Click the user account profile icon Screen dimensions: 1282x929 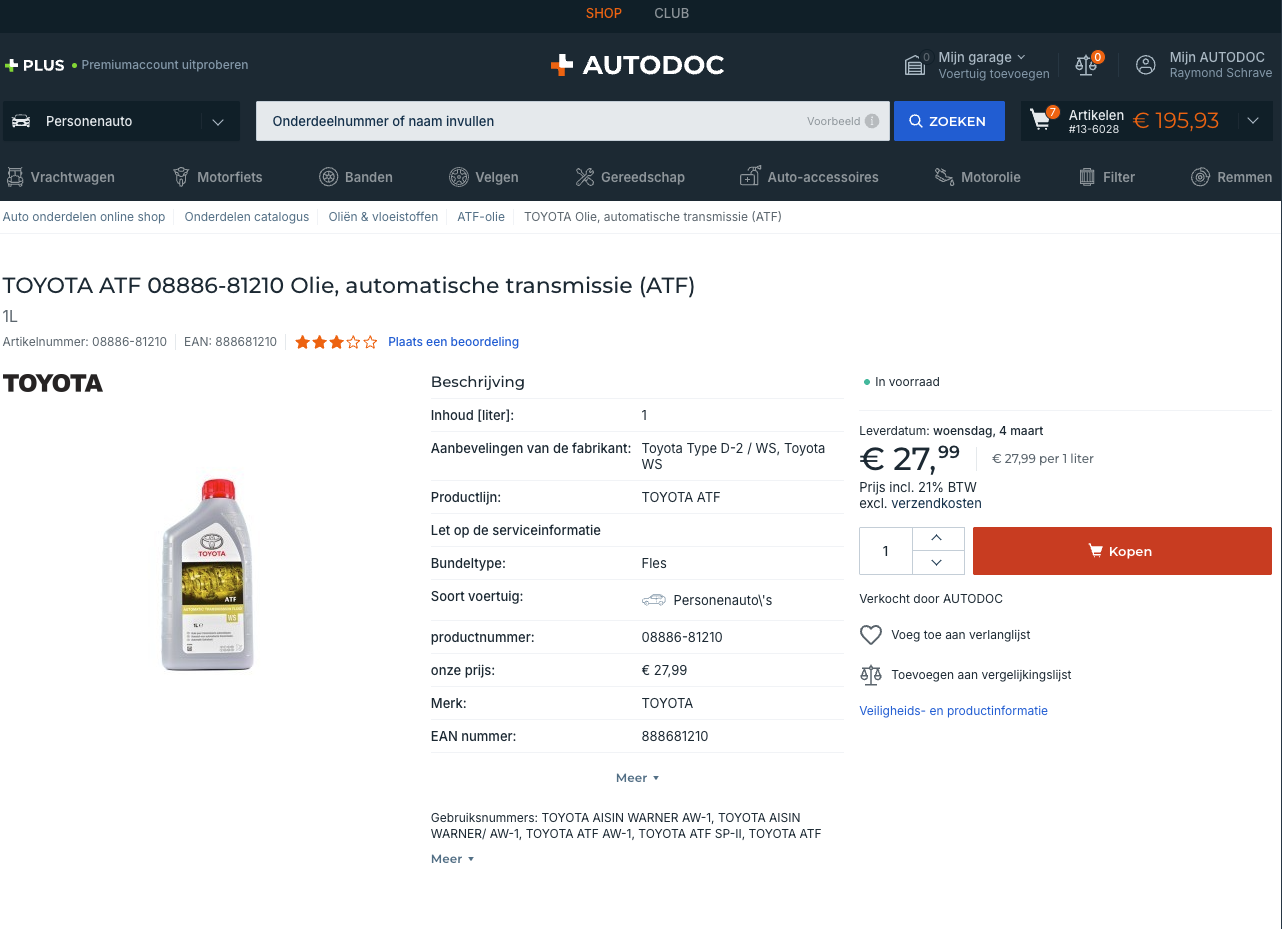coord(1146,65)
